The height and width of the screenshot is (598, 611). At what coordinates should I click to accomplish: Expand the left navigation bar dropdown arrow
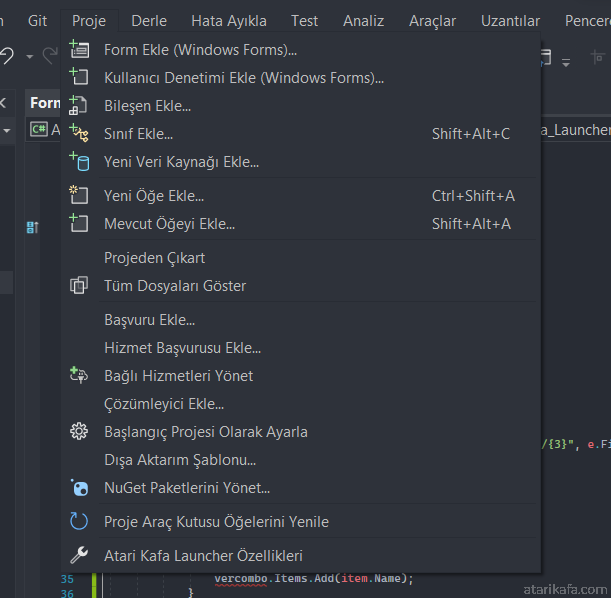pos(7,131)
